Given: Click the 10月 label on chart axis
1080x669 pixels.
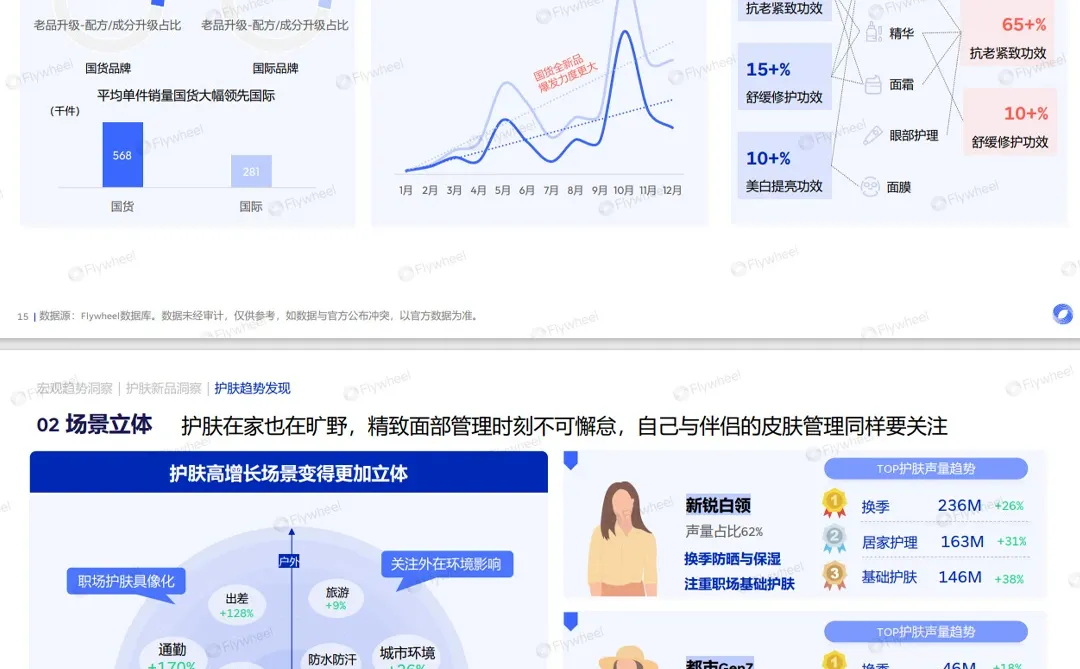Looking at the screenshot, I should coord(623,190).
